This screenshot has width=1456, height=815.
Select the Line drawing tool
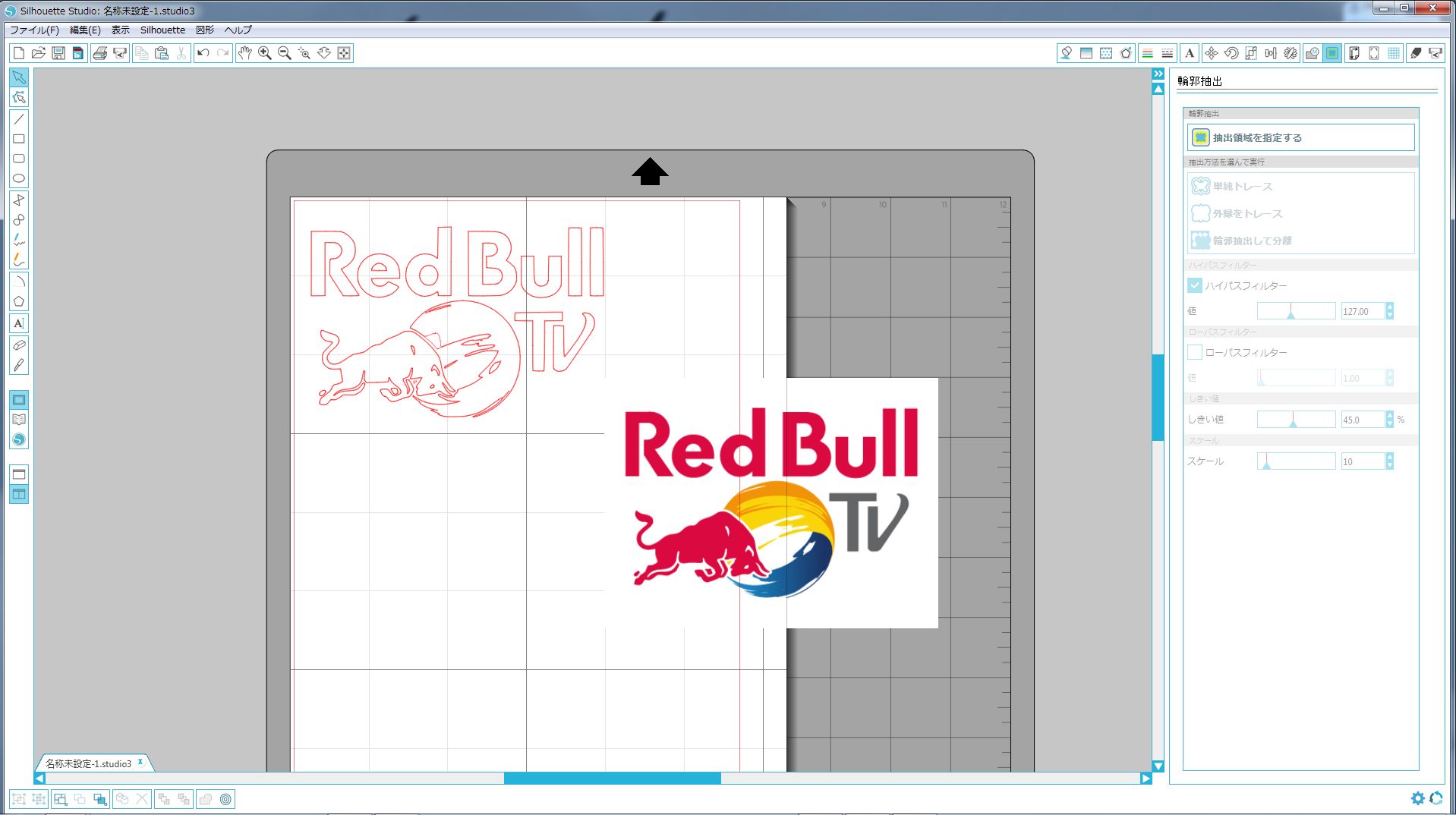click(19, 119)
